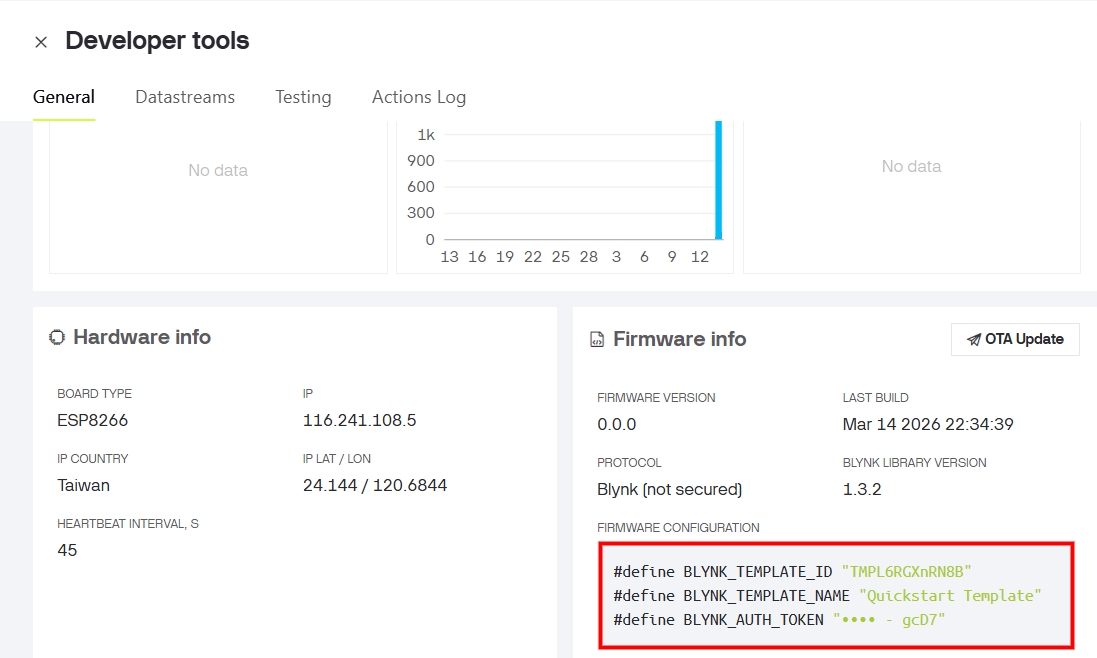The width and height of the screenshot is (1097, 658).
Task: Click the BLYNK_TEMPLATE_ID code line
Action: 792,572
